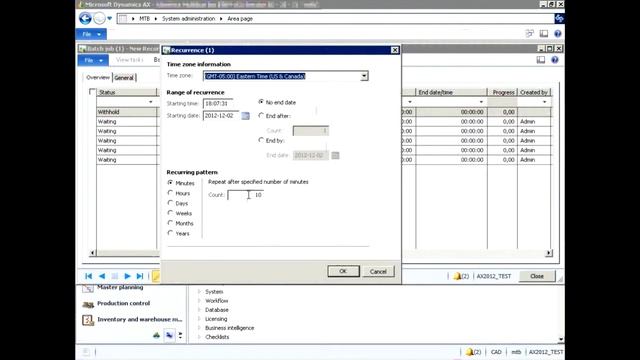Click the Back navigation arrow
640x360 pixels.
[x=85, y=18]
